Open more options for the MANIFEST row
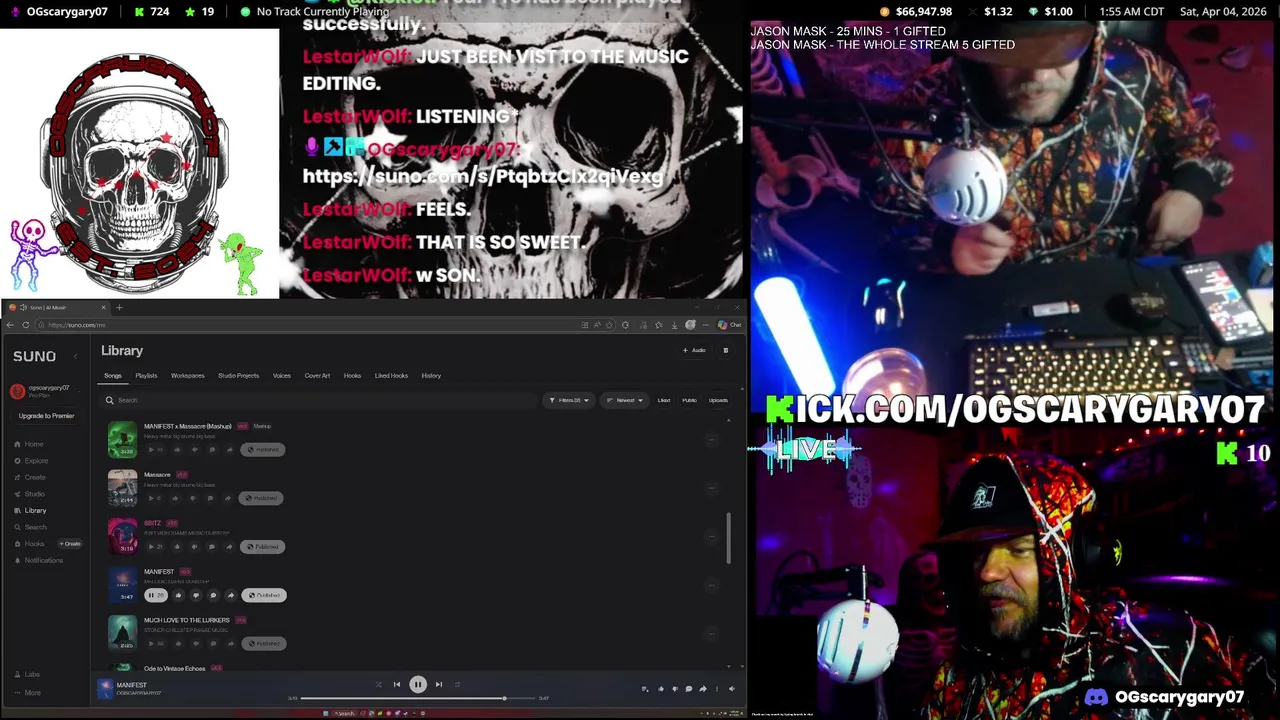Viewport: 1280px width, 720px height. 712,585
